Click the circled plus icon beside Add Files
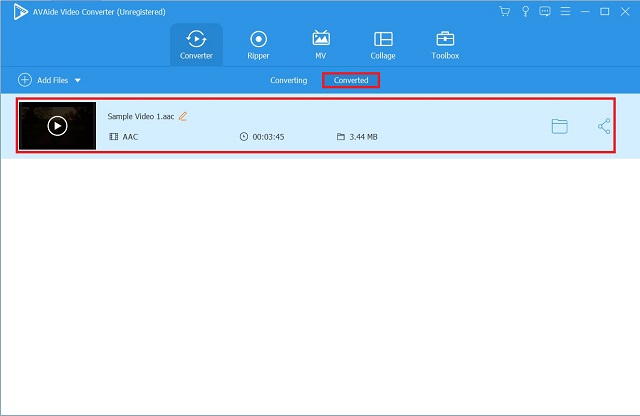 point(25,80)
